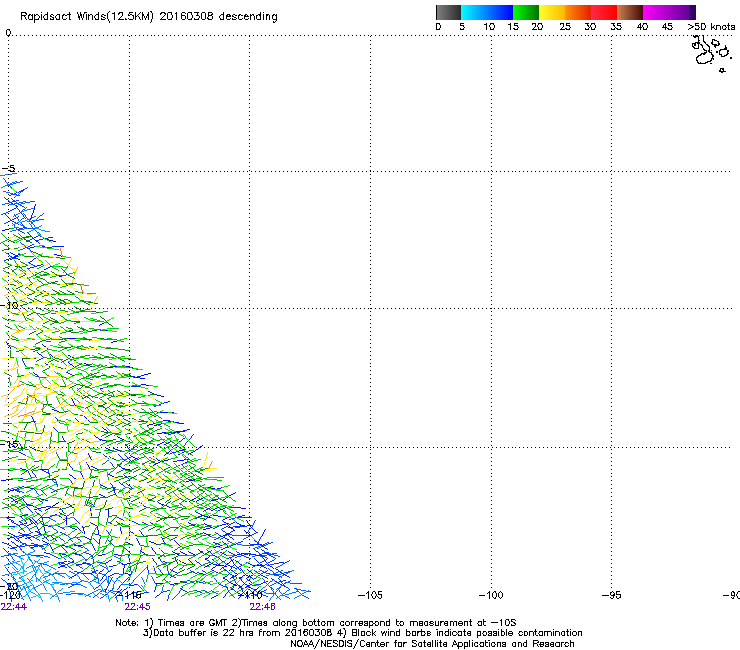Image resolution: width=740 pixels, height=650 pixels.
Task: Click the purple time label 22:46
Action: (262, 607)
